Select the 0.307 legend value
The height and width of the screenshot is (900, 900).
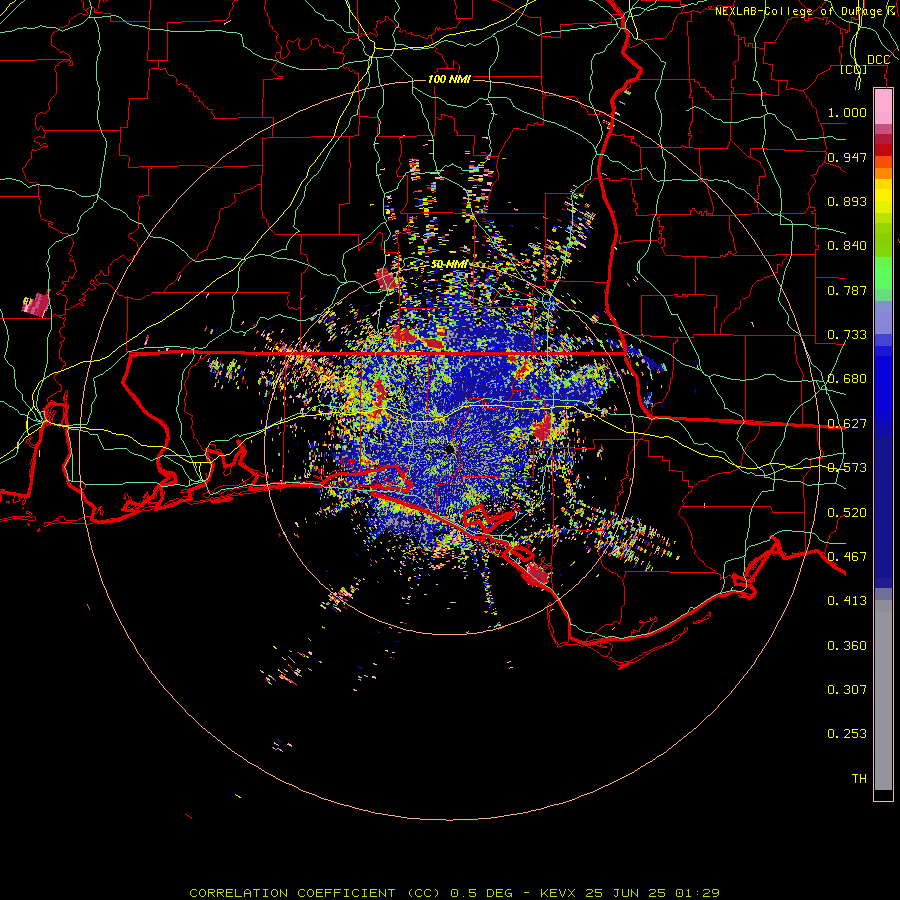(847, 690)
